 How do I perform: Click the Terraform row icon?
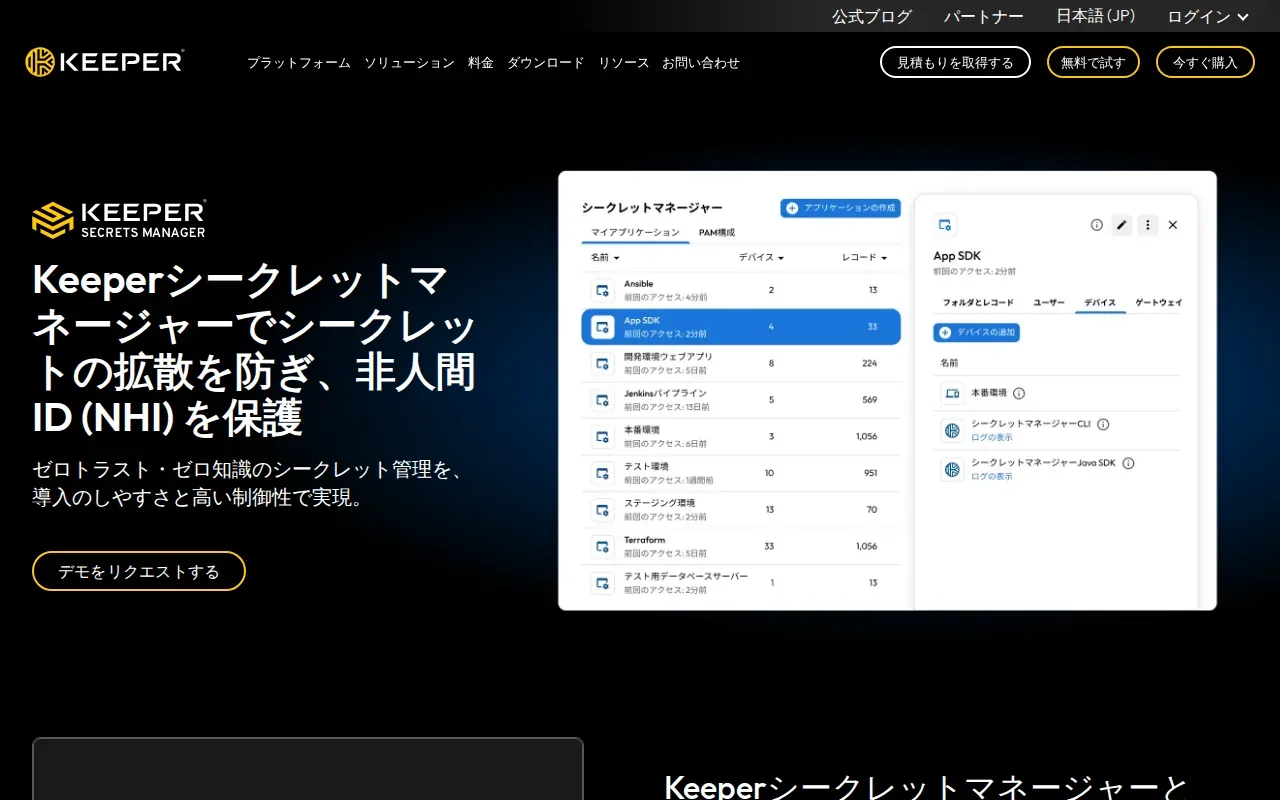[x=602, y=546]
